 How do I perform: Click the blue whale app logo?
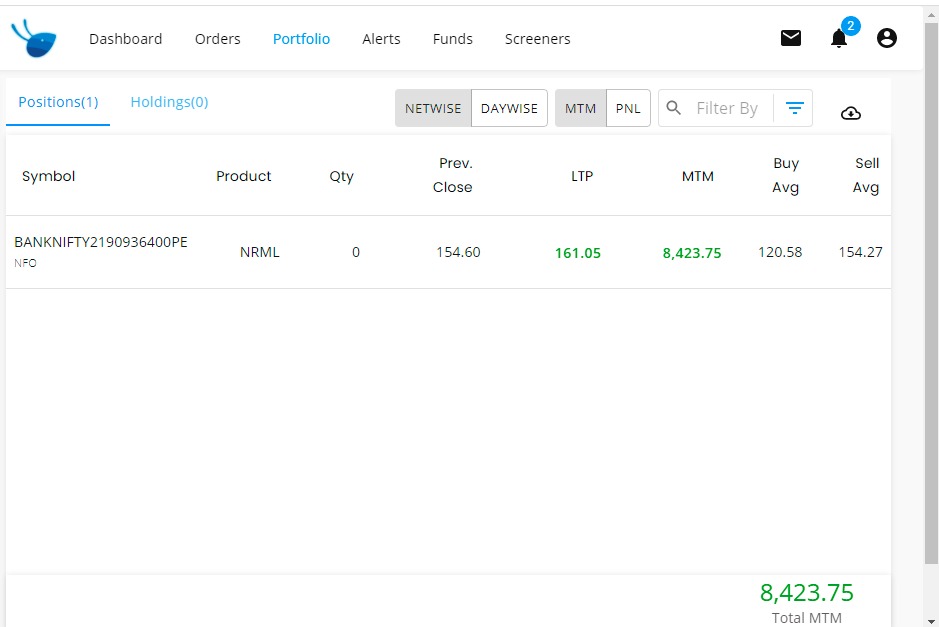34,38
